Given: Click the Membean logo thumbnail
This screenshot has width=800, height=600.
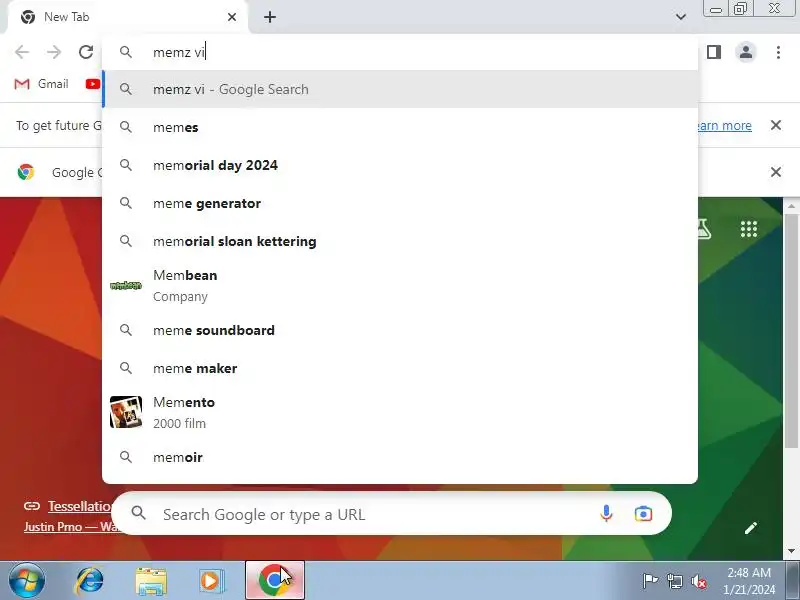Looking at the screenshot, I should click(126, 286).
